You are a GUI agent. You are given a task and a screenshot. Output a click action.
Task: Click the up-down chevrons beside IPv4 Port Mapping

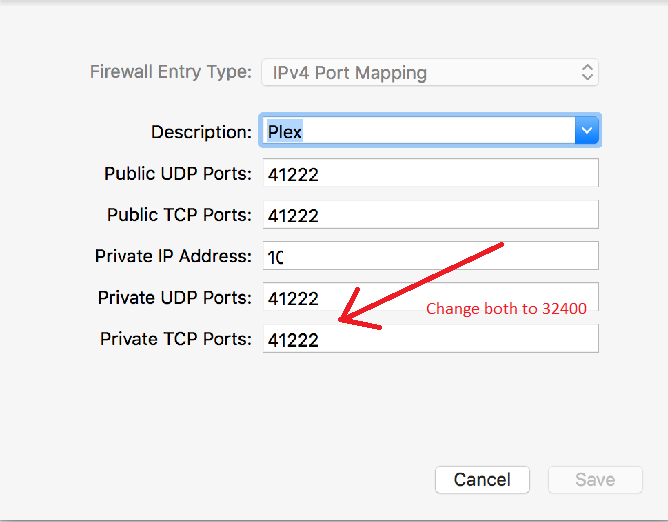coord(587,73)
